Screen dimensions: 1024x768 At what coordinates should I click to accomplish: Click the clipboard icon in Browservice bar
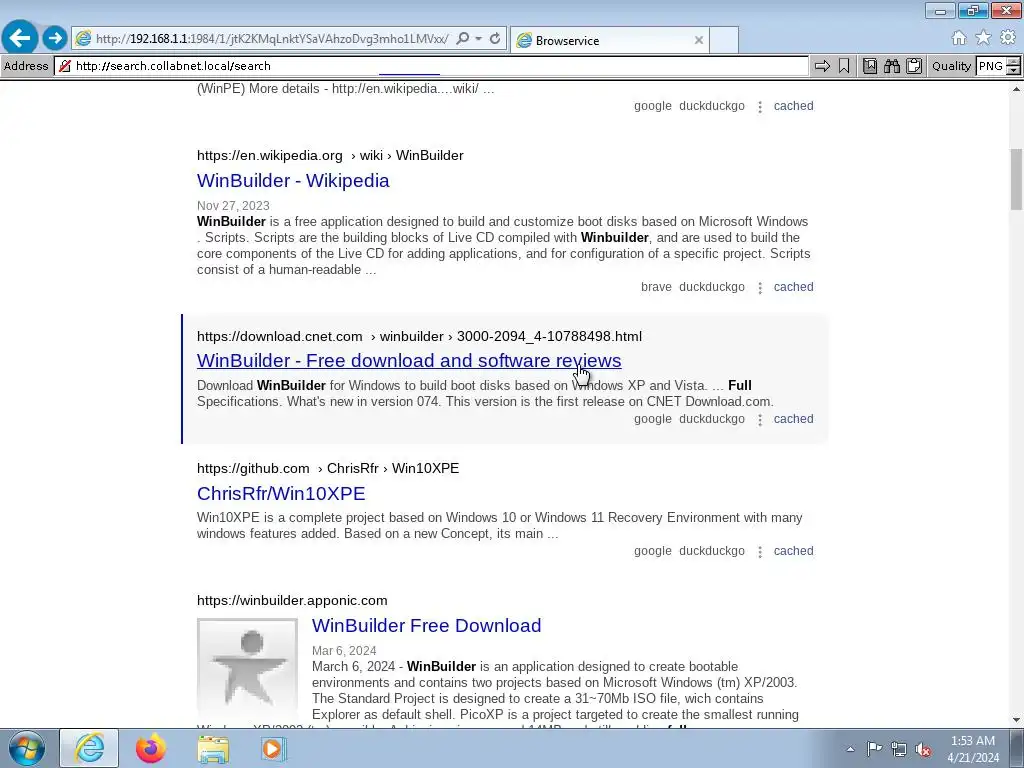click(914, 66)
